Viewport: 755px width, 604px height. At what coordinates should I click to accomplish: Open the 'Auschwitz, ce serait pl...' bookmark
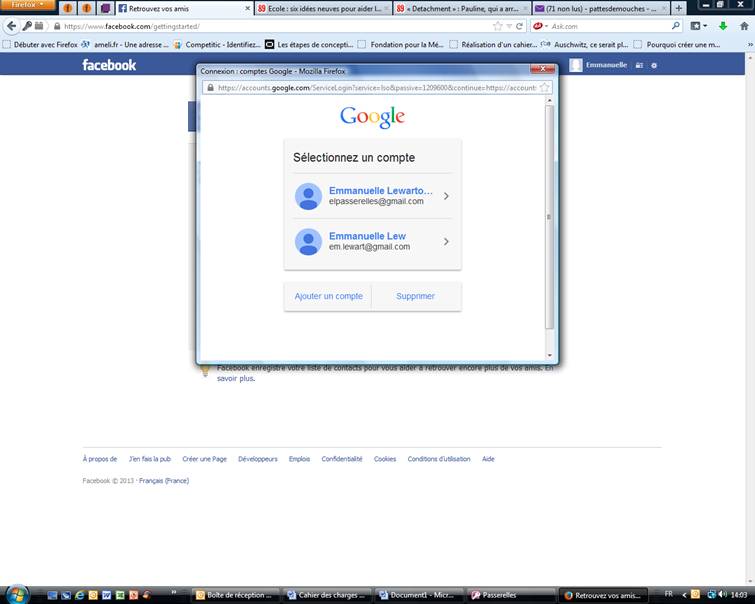pos(585,45)
